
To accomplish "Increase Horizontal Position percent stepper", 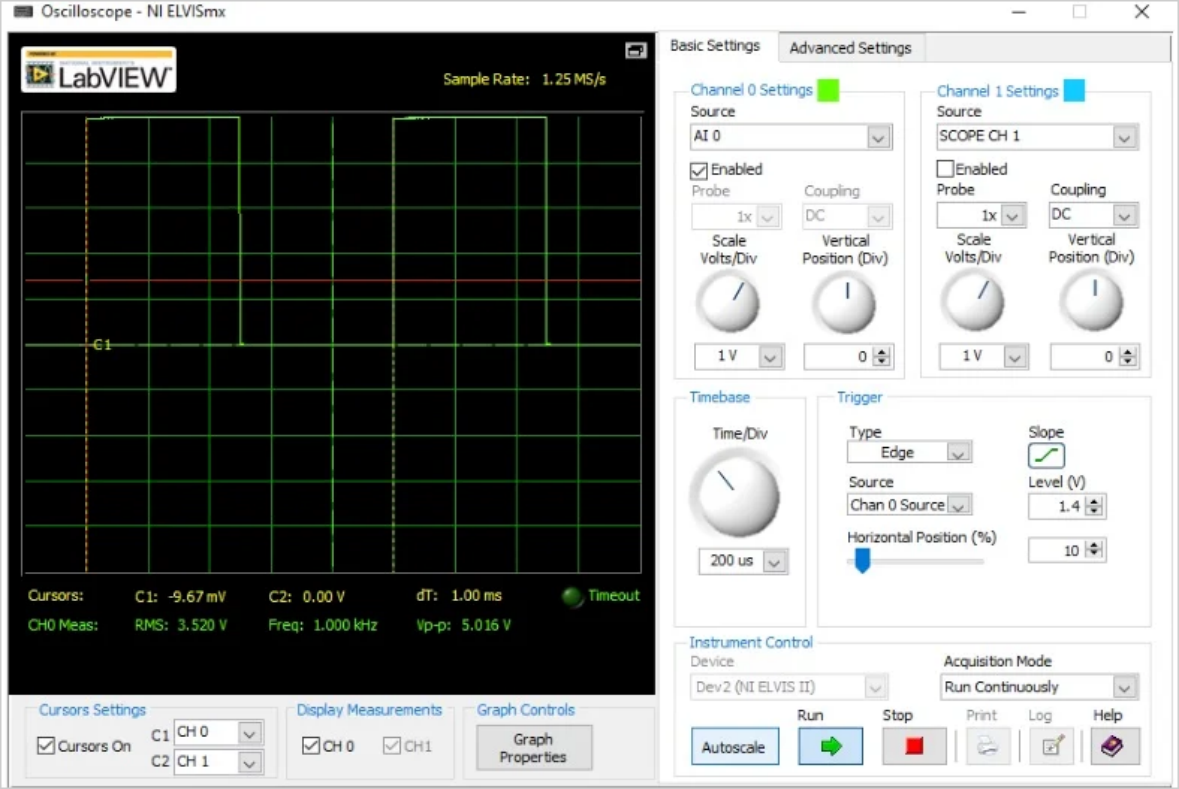I will coord(1095,545).
